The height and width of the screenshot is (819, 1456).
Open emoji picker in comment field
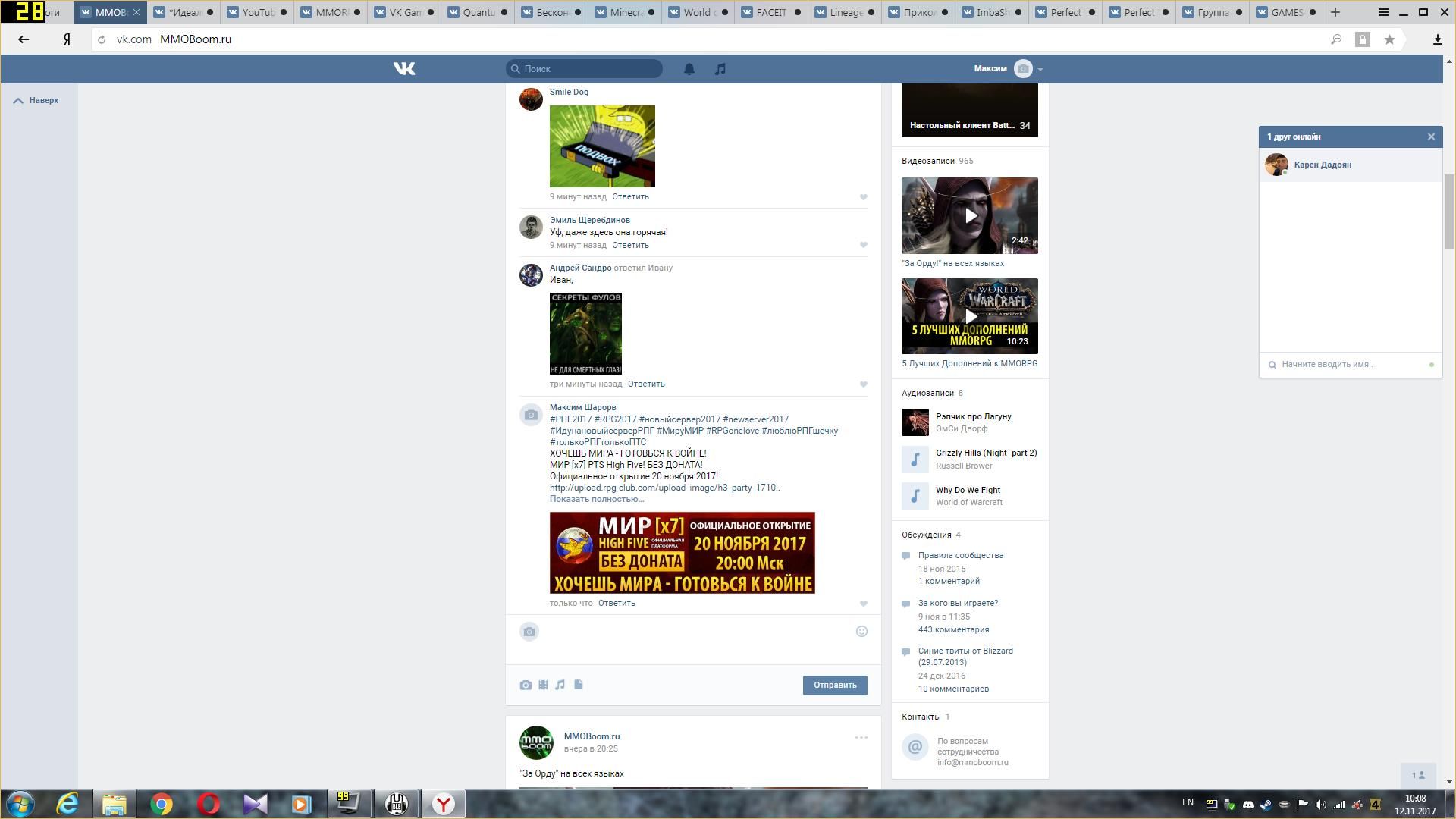861,632
